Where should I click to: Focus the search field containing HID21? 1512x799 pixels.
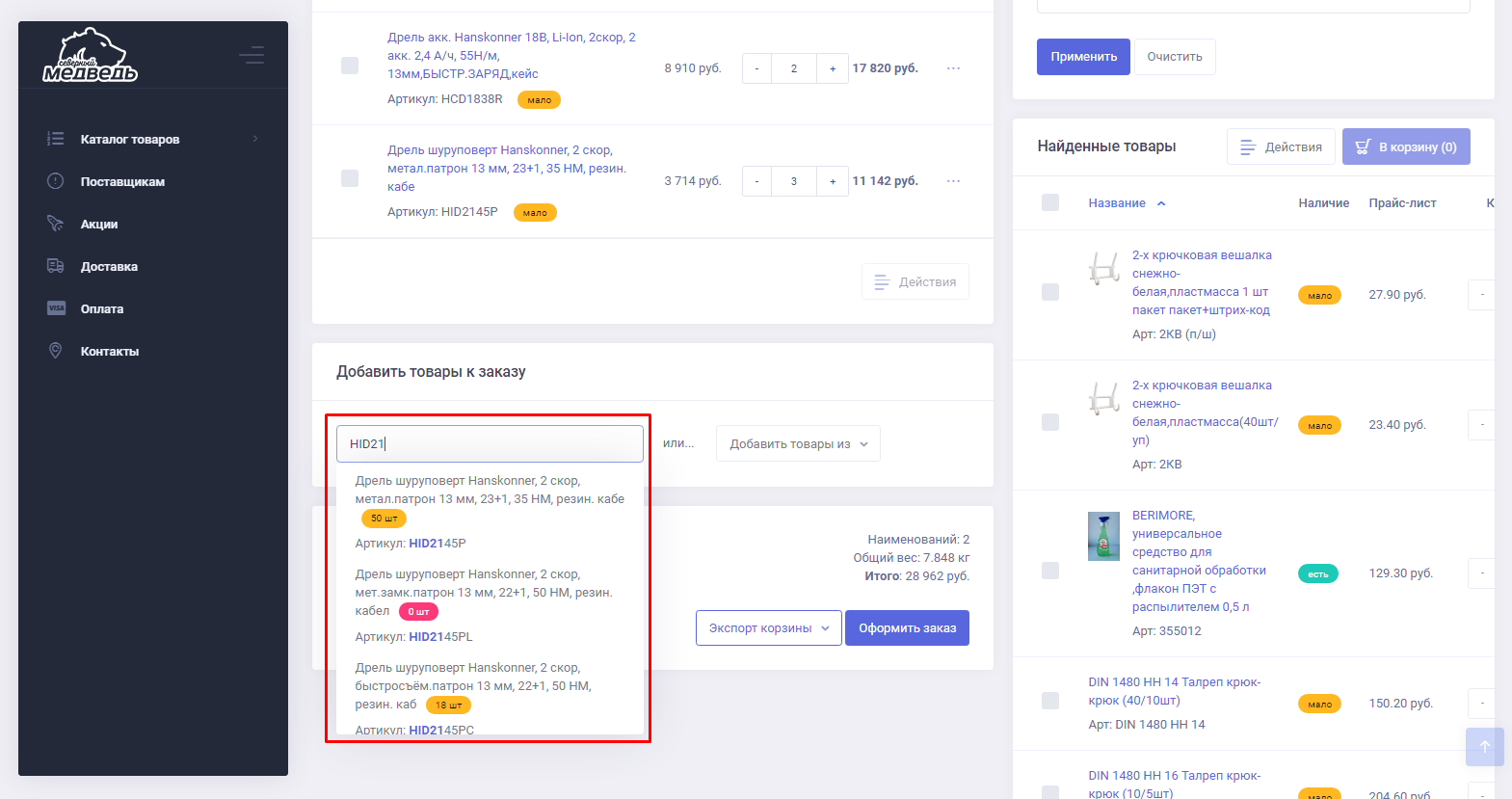[x=490, y=443]
